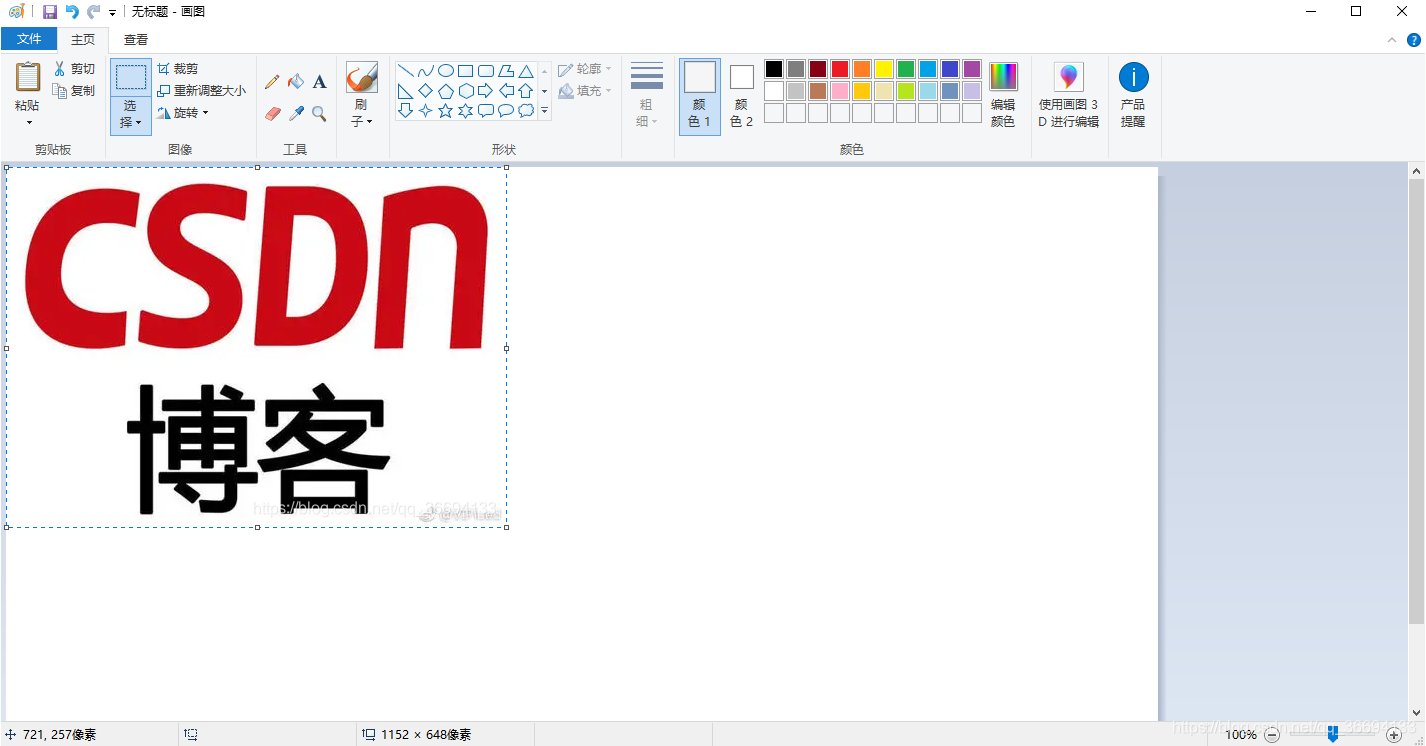Click the rectangular selection tool icon
Screen dimensions: 1426x746
pyautogui.click(x=131, y=78)
